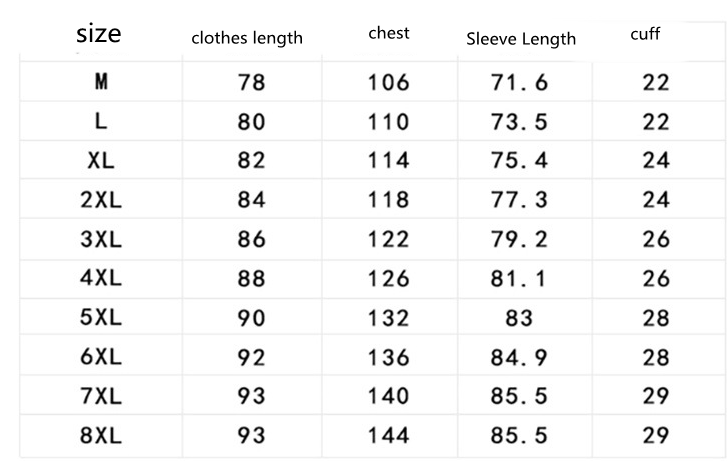This screenshot has width=727, height=461.
Task: Click sleeve length value 83
Action: click(x=520, y=318)
